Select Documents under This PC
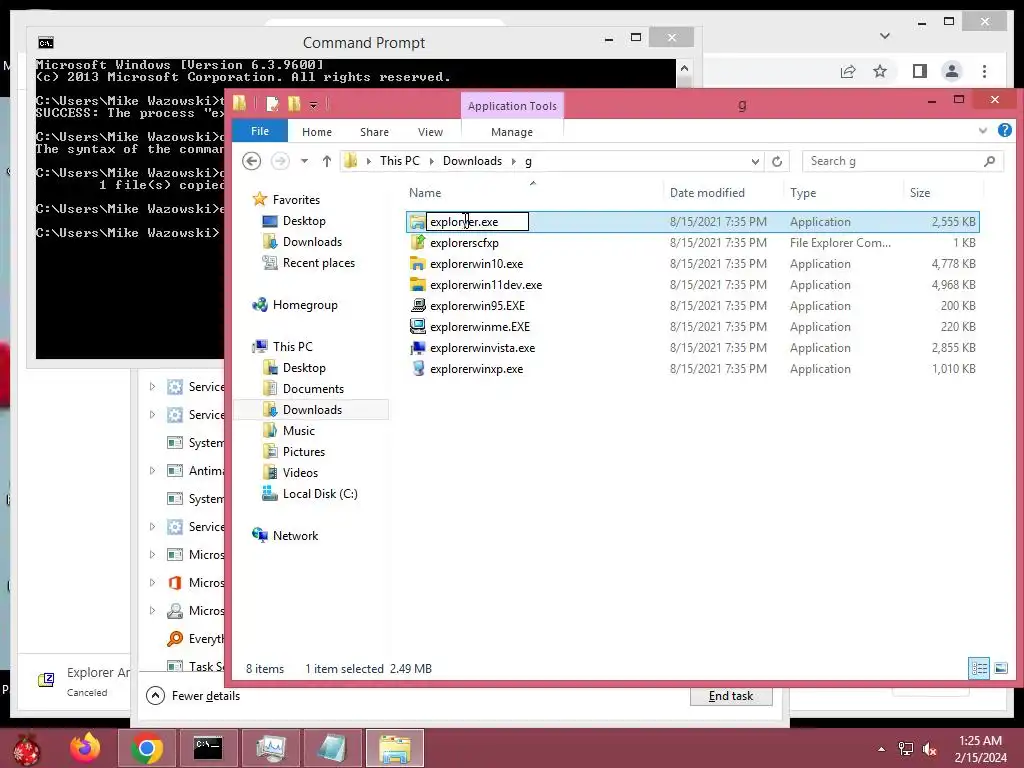This screenshot has width=1024, height=768. [x=313, y=389]
